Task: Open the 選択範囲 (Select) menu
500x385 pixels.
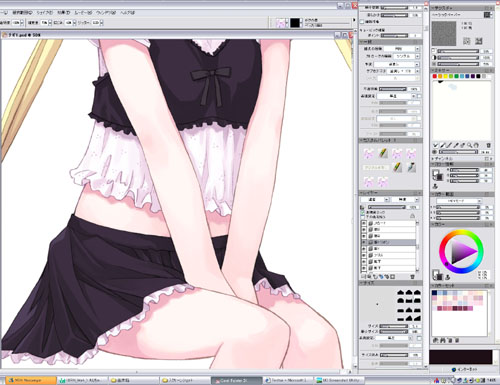Action: click(22, 13)
